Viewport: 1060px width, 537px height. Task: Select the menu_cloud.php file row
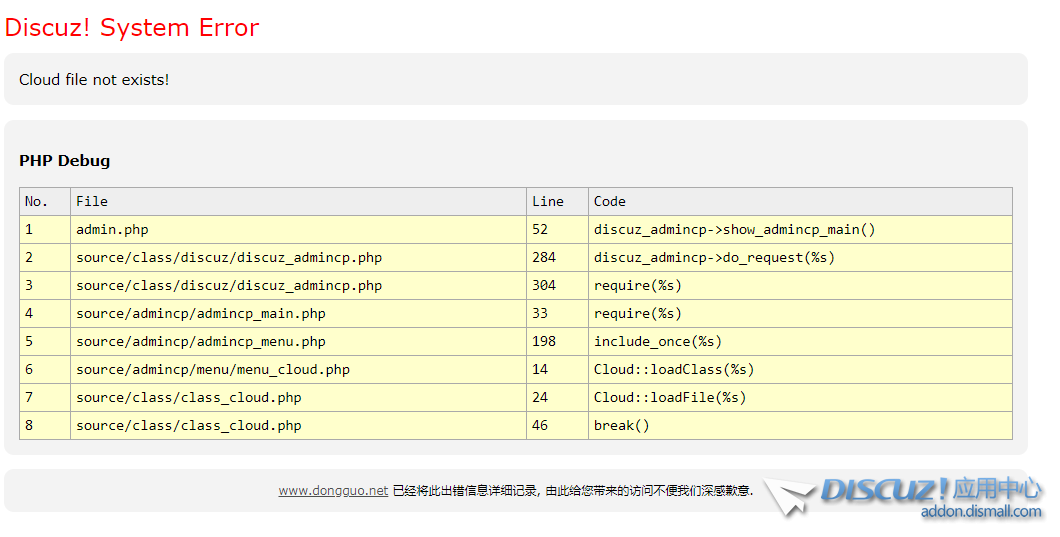coord(213,370)
